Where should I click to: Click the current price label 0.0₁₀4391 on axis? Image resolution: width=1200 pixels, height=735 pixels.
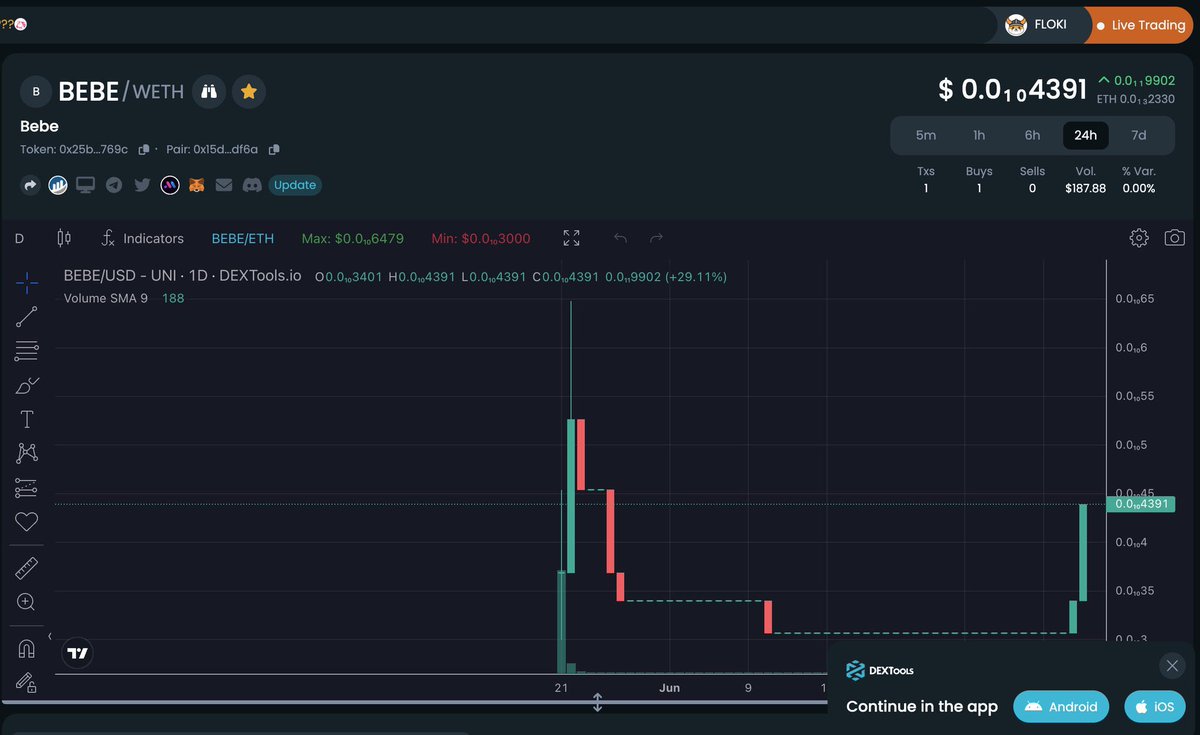(x=1140, y=504)
